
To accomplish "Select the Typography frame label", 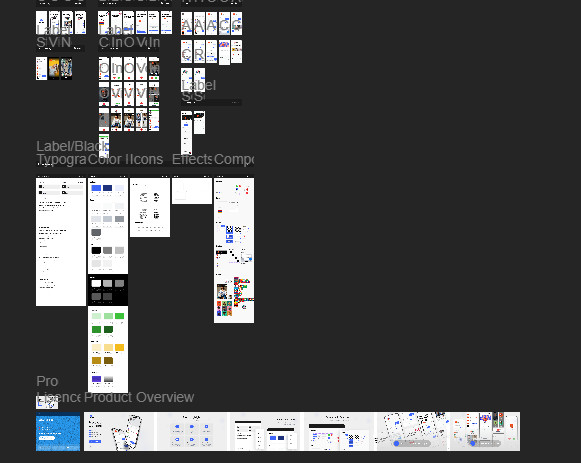I will [61, 160].
